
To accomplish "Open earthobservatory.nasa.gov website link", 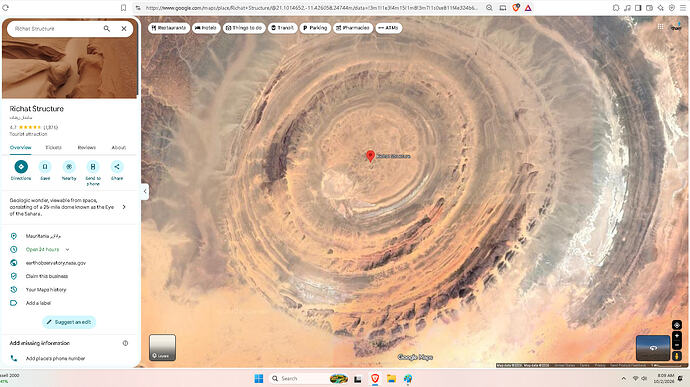I will click(56, 263).
